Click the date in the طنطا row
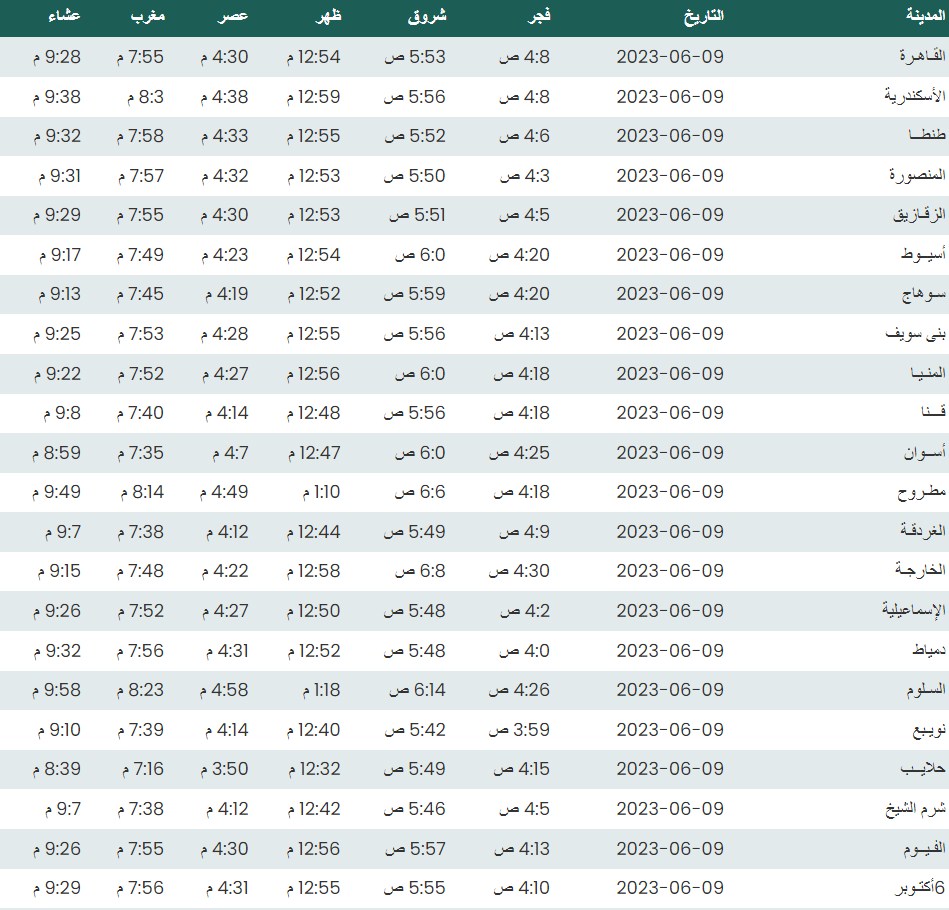949x910 pixels. pos(669,136)
